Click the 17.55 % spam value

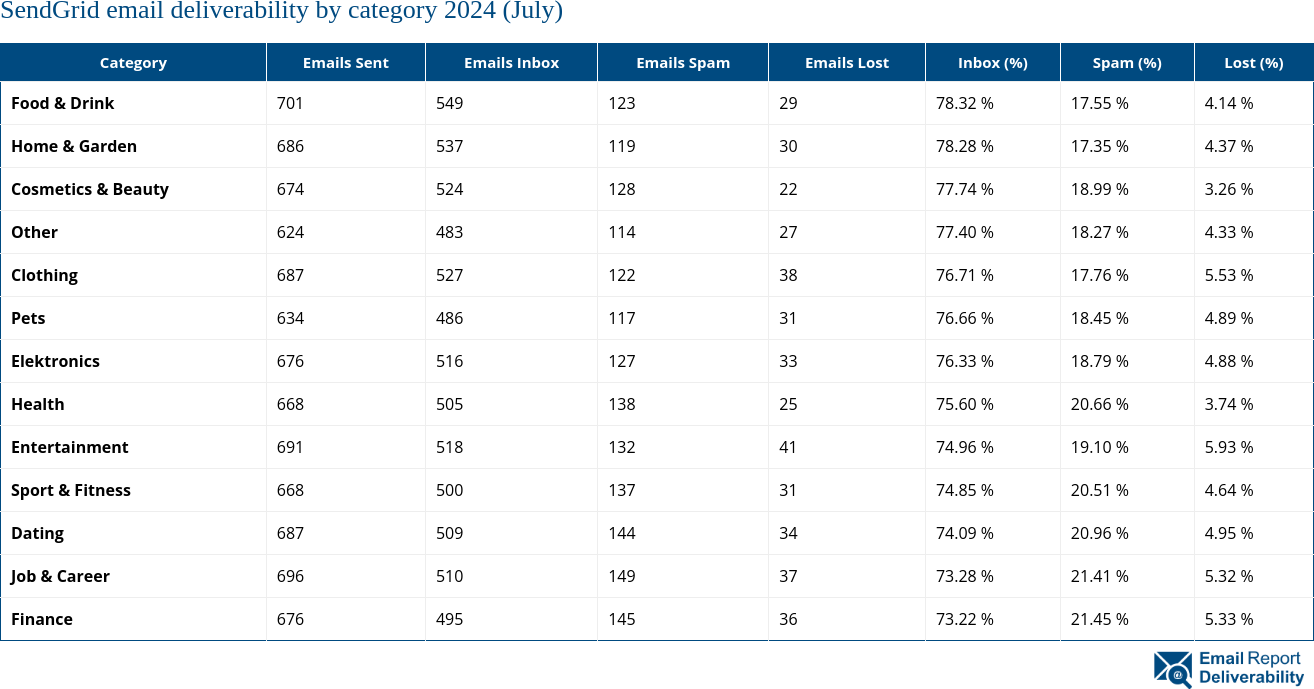(1100, 103)
